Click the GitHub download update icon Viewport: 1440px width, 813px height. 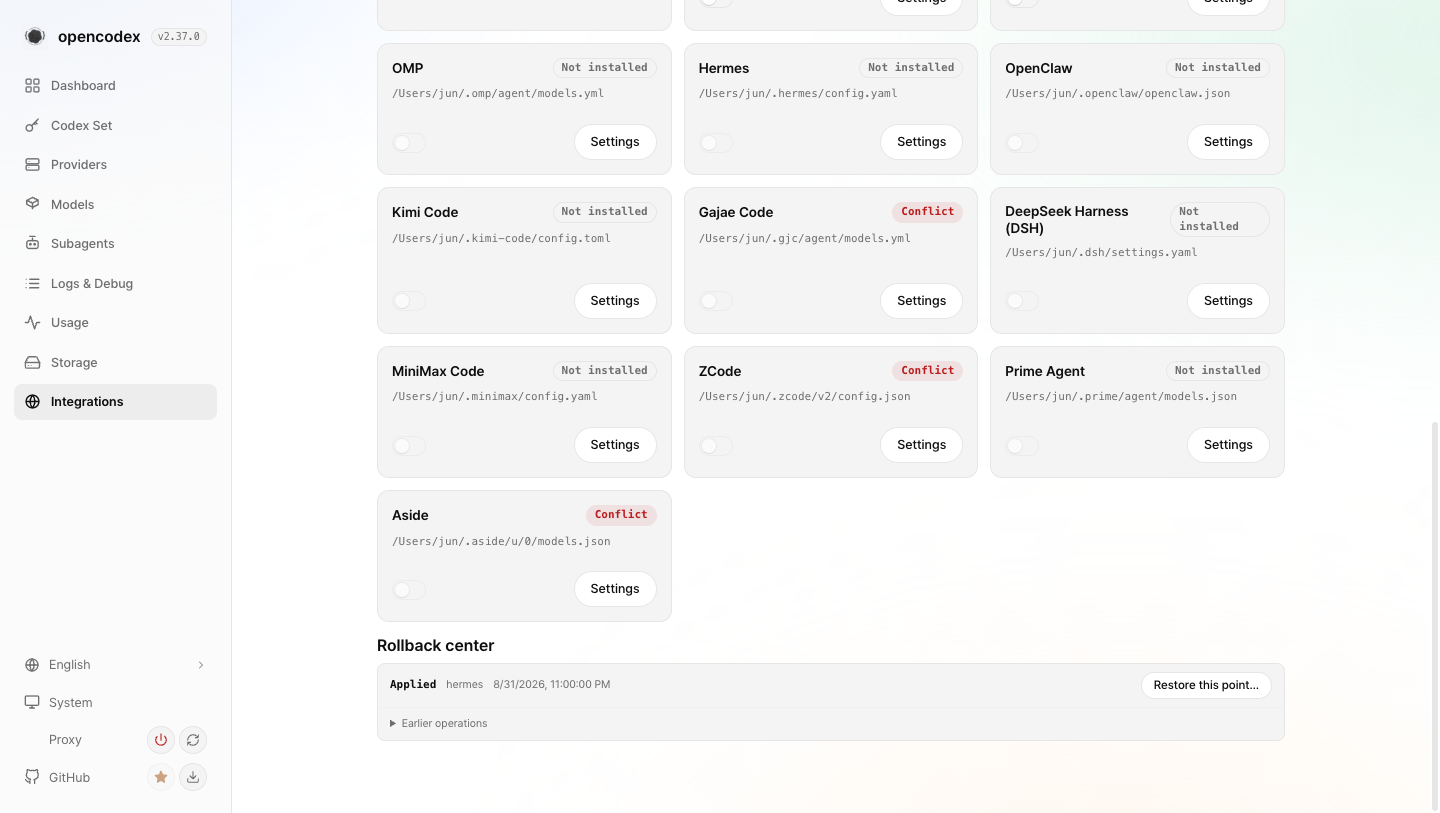tap(193, 777)
